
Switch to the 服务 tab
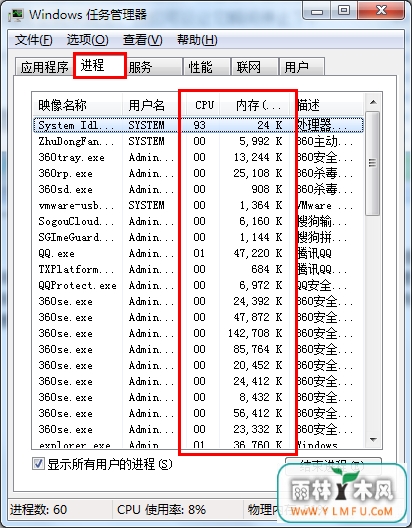click(x=154, y=67)
